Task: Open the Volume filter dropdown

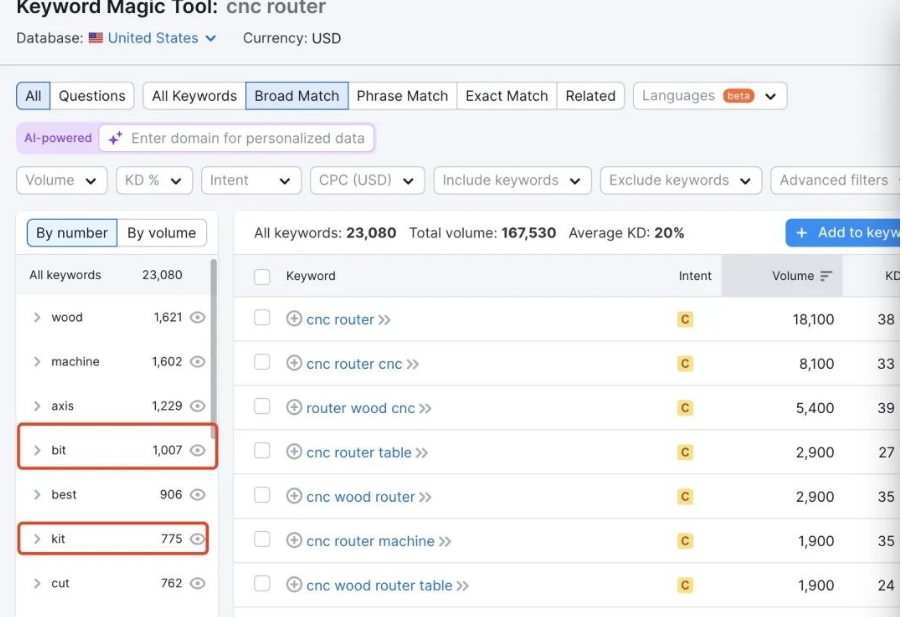Action: click(61, 181)
